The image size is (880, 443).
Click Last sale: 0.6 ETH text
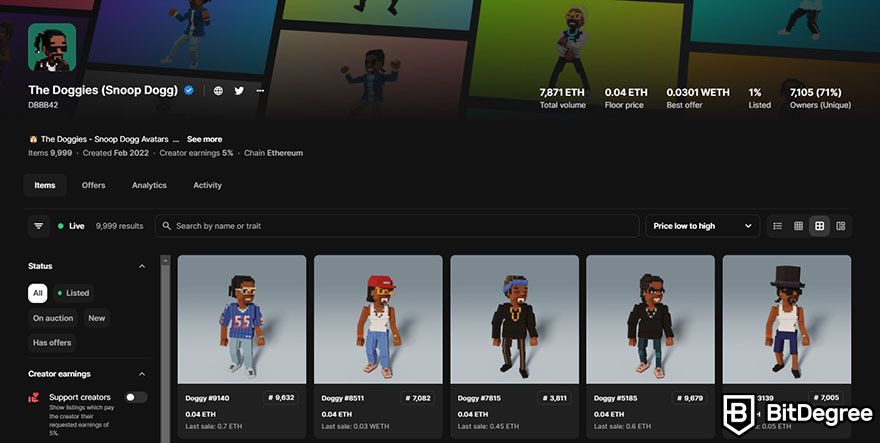tap(622, 426)
